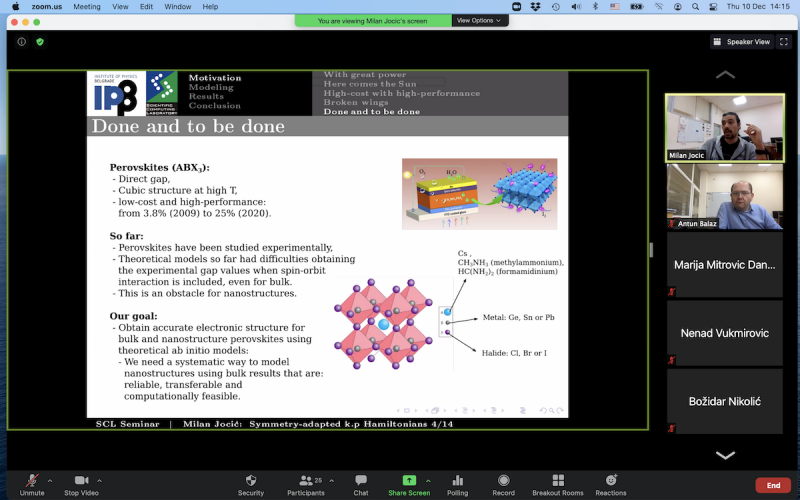This screenshot has width=800, height=500.
Task: Click the battery status icon
Action: click(636, 7)
